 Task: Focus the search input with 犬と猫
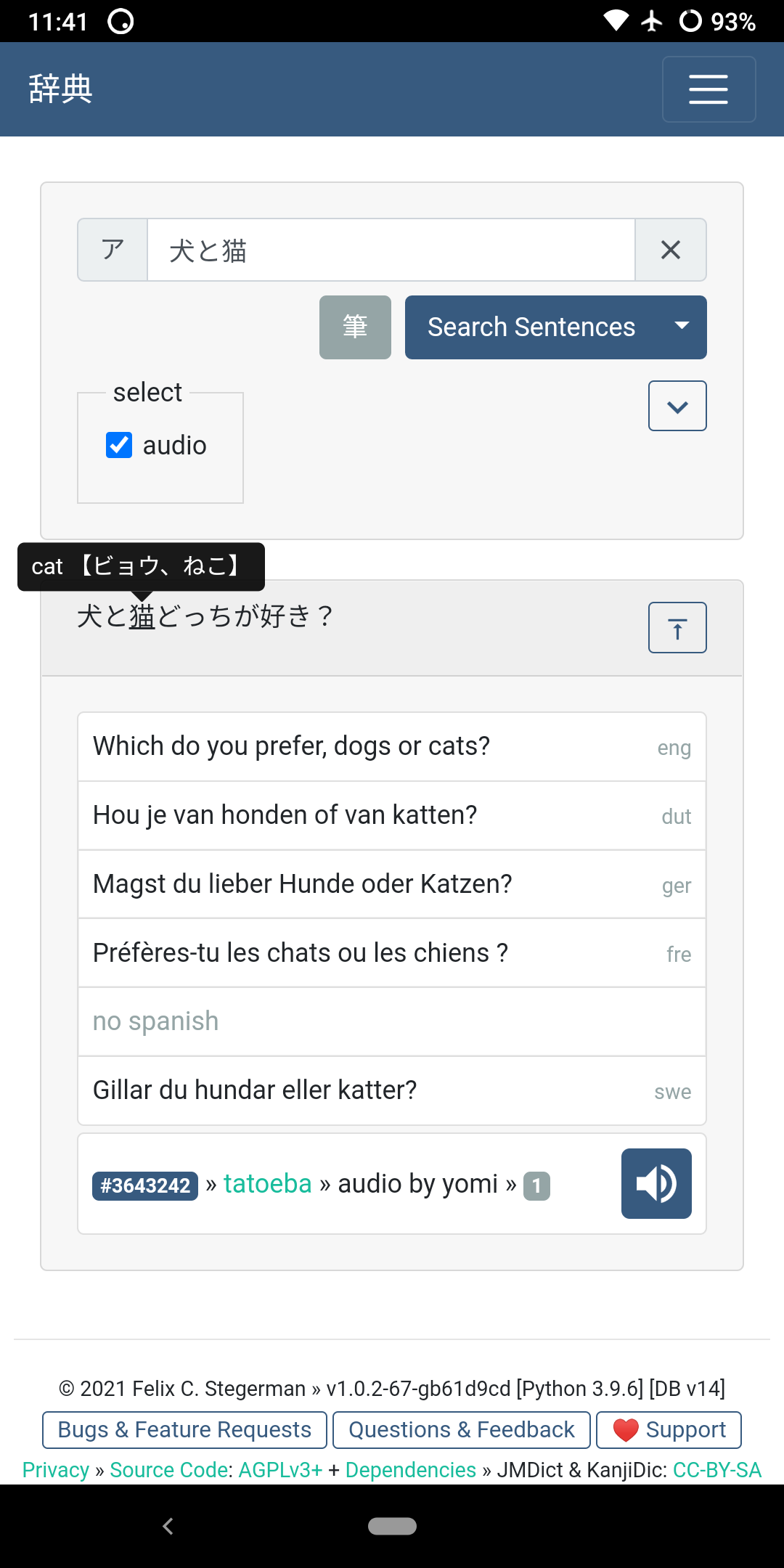391,250
